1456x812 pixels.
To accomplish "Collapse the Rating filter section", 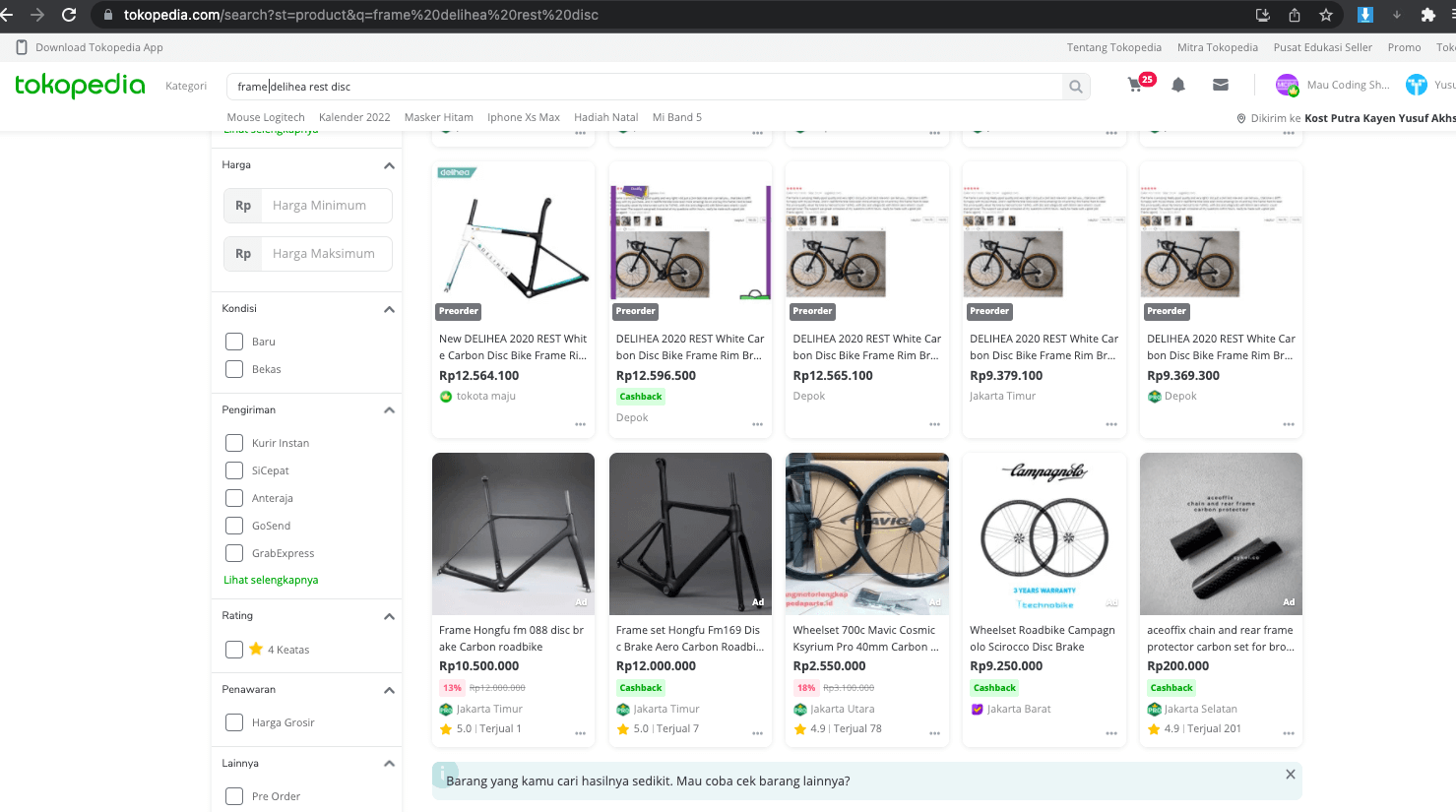I will point(389,616).
